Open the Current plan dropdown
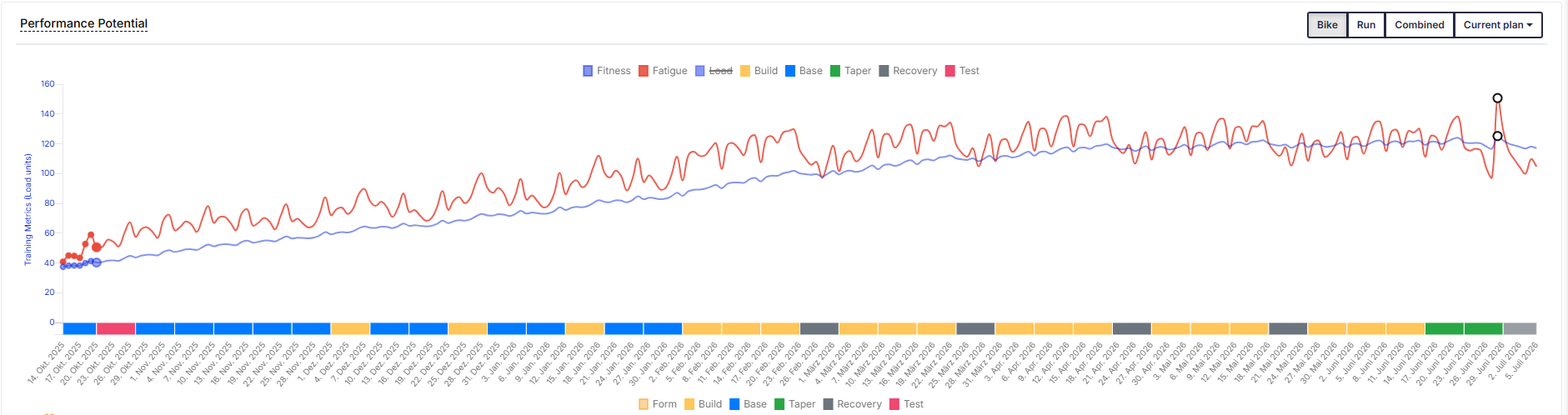Viewport: 1568px width, 415px height. tap(1498, 25)
